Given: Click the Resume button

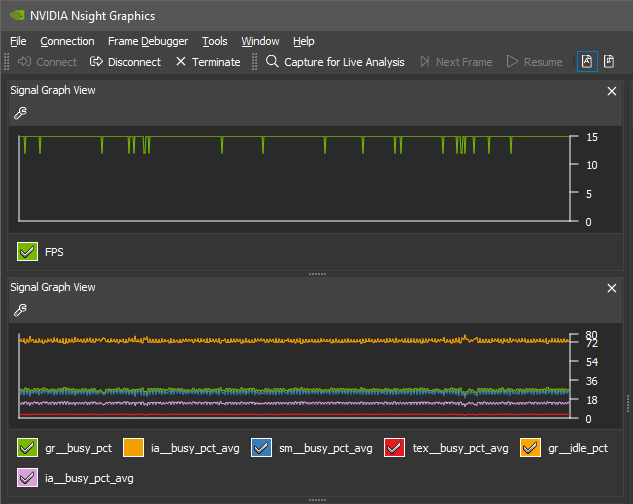Looking at the screenshot, I should point(534,62).
